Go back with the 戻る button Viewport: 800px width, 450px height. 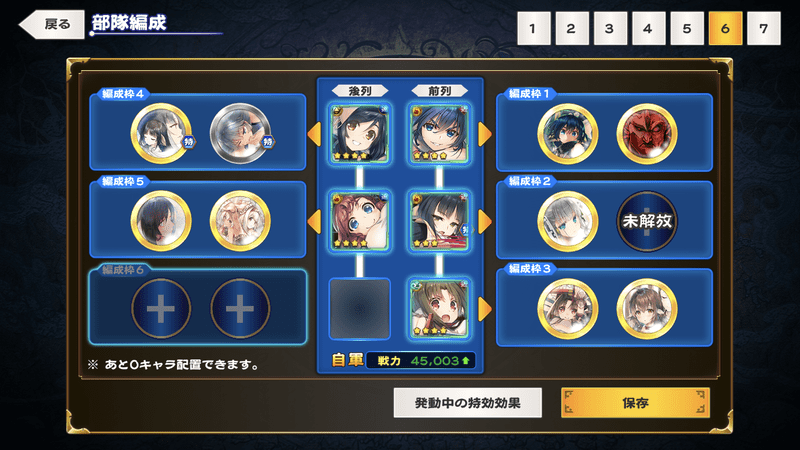click(x=52, y=24)
